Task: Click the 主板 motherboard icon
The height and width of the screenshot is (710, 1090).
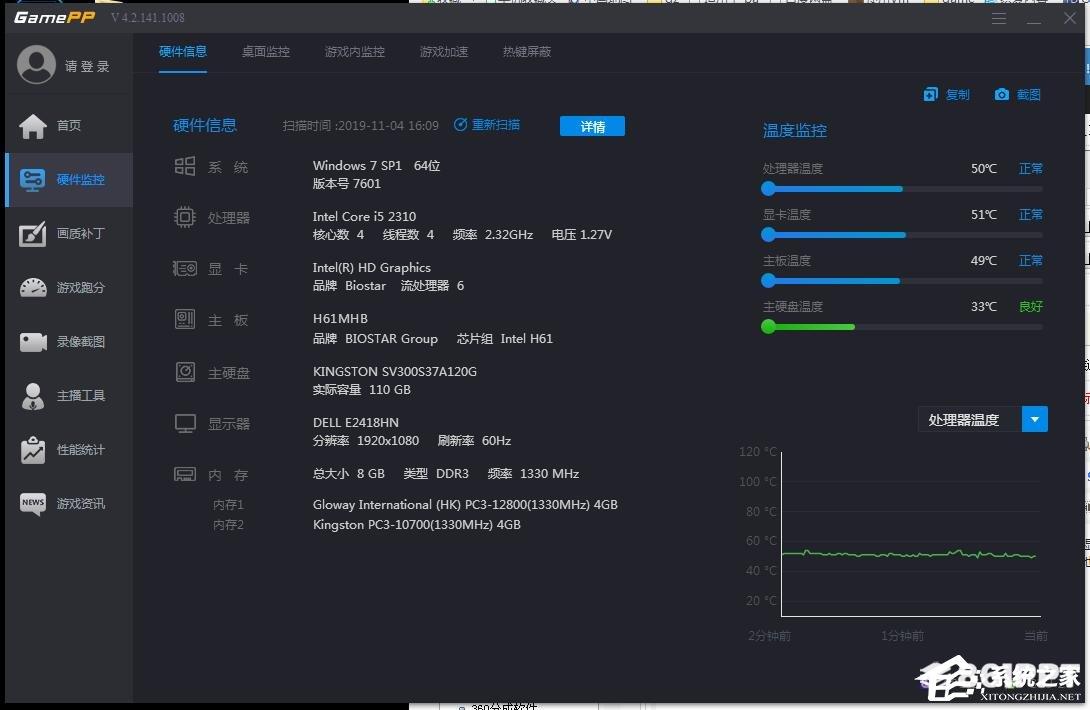Action: (x=185, y=319)
